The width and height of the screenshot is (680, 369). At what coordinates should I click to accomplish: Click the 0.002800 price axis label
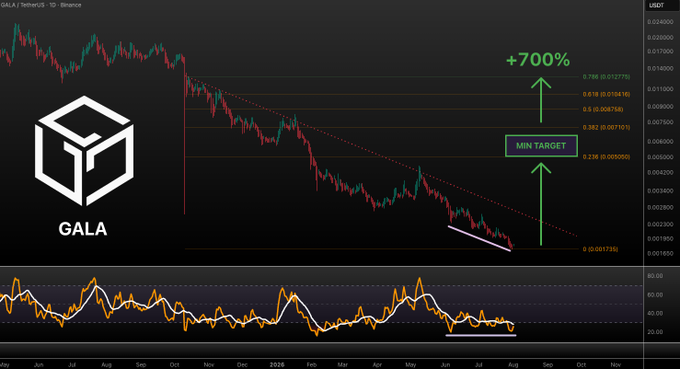pos(660,208)
